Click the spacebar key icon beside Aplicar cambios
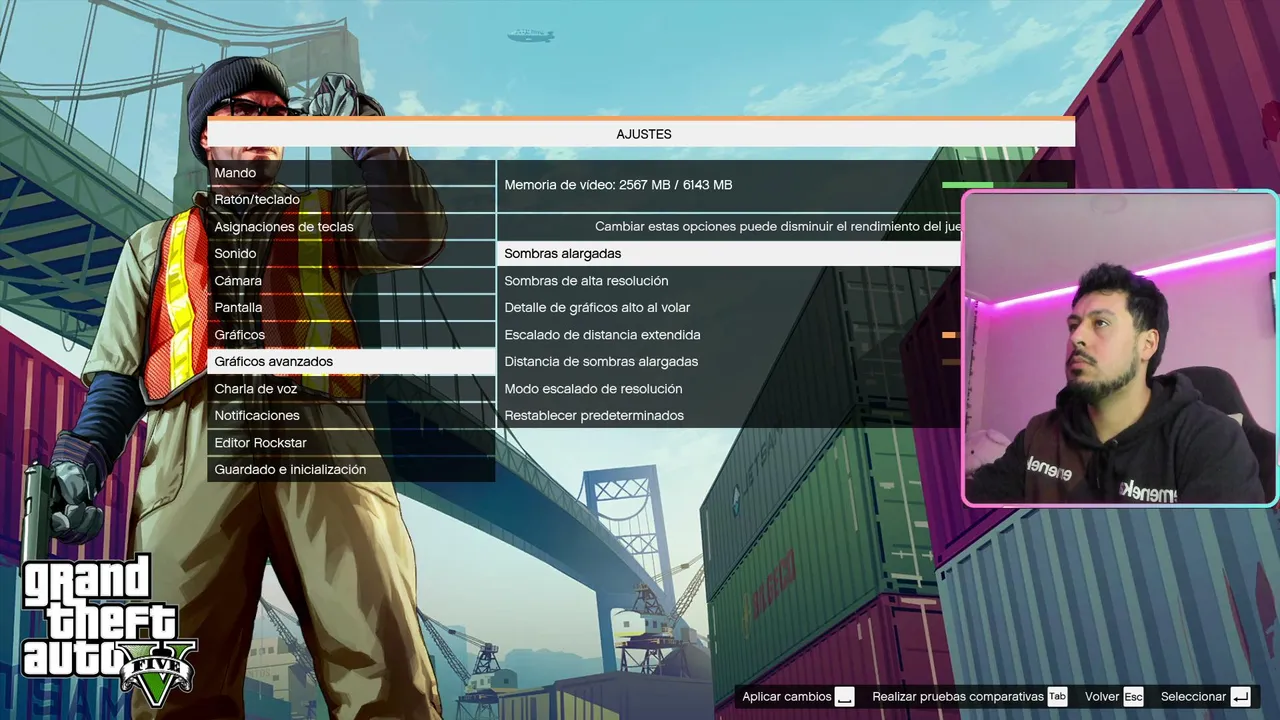1280x720 pixels. tap(845, 697)
